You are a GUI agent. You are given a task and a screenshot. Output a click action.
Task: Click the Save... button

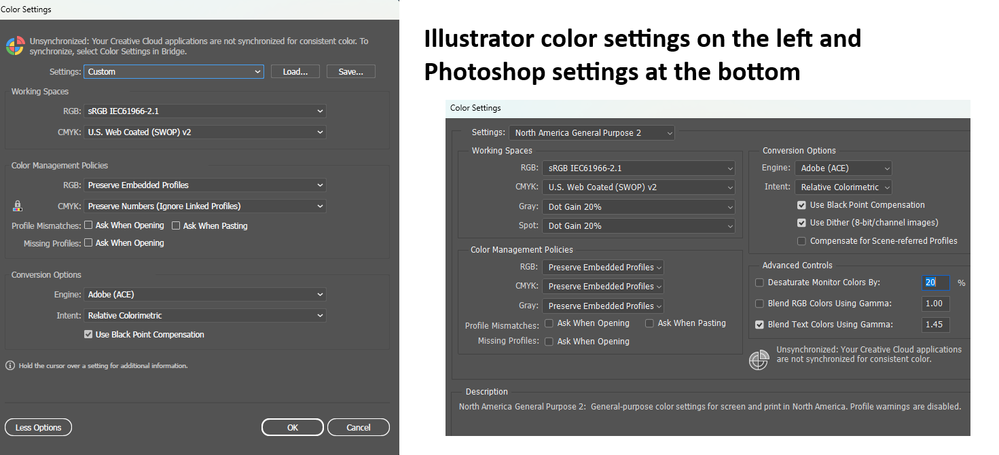coord(351,71)
